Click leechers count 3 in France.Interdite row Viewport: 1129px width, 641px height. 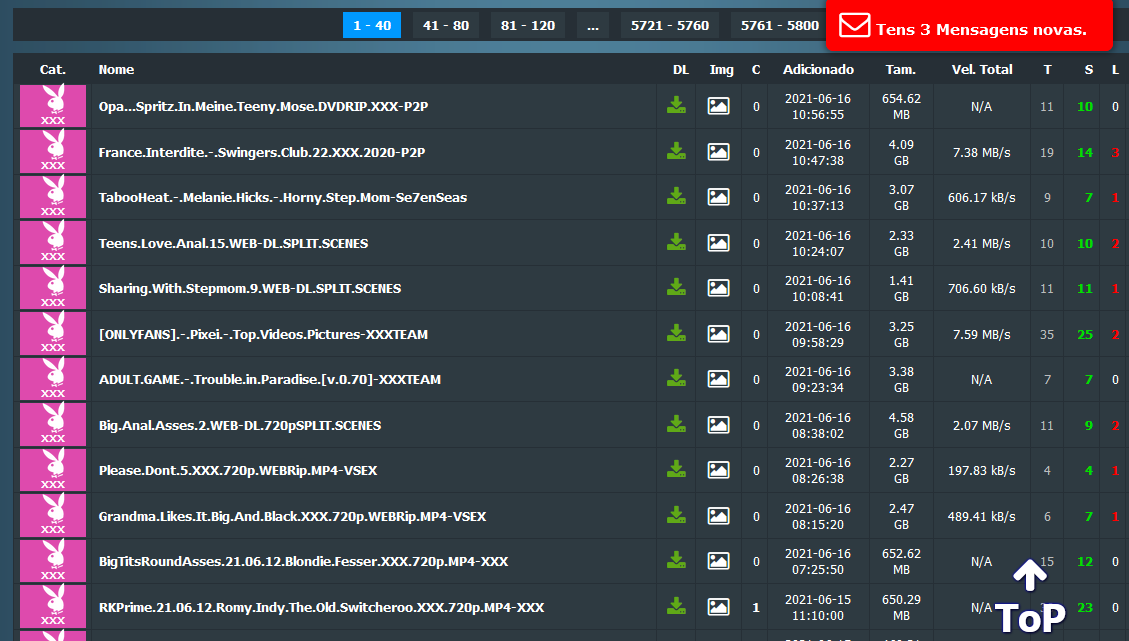pyautogui.click(x=1115, y=152)
